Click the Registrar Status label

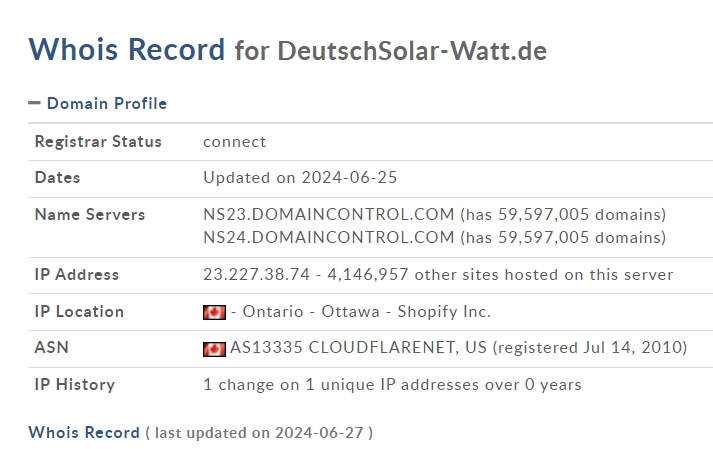point(98,141)
